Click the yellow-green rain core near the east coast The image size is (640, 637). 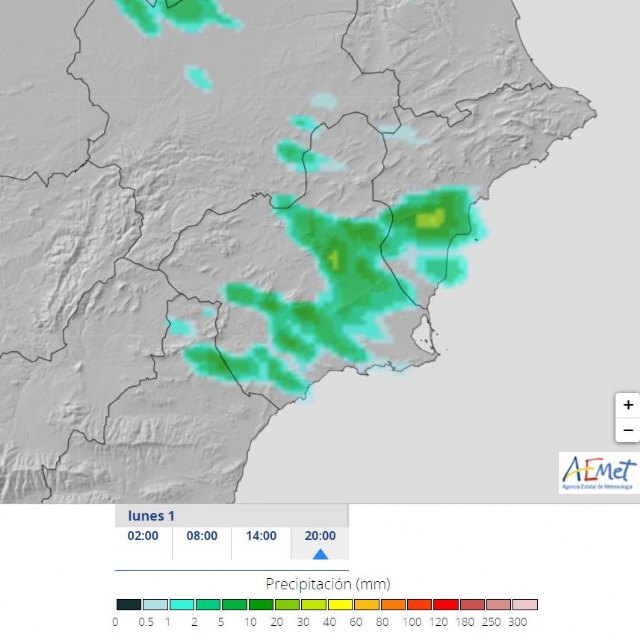coord(430,218)
